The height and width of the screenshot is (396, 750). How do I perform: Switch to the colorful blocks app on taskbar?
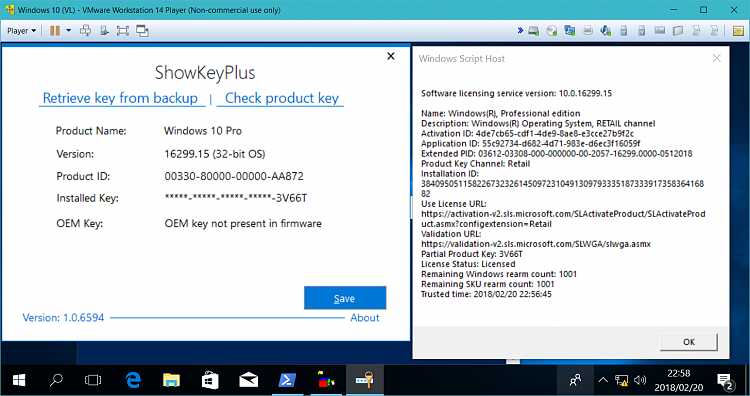(x=326, y=380)
